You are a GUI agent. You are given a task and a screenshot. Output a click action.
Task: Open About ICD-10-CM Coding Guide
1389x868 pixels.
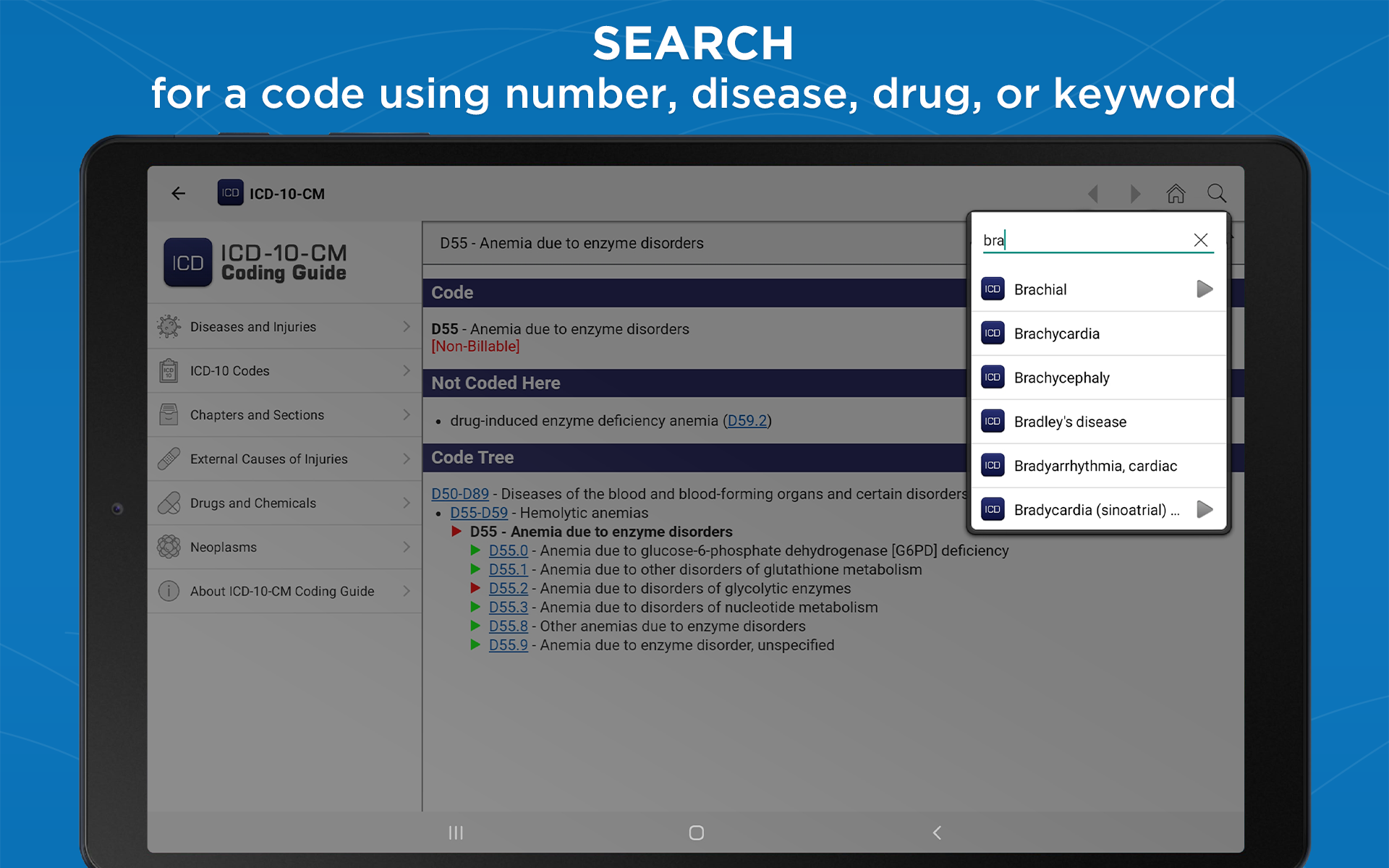point(284,592)
